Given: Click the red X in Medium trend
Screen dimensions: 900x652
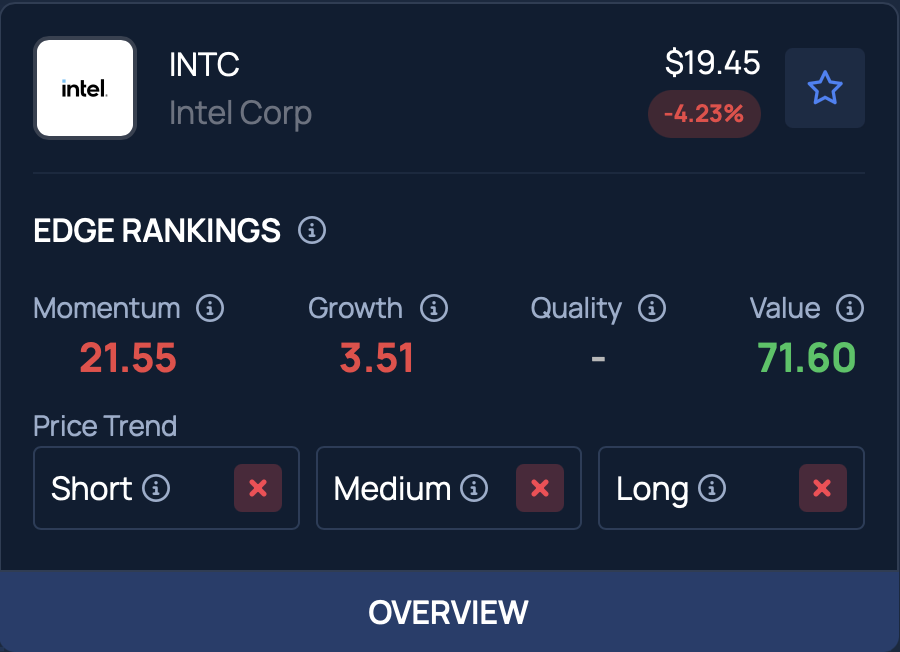Looking at the screenshot, I should 540,488.
